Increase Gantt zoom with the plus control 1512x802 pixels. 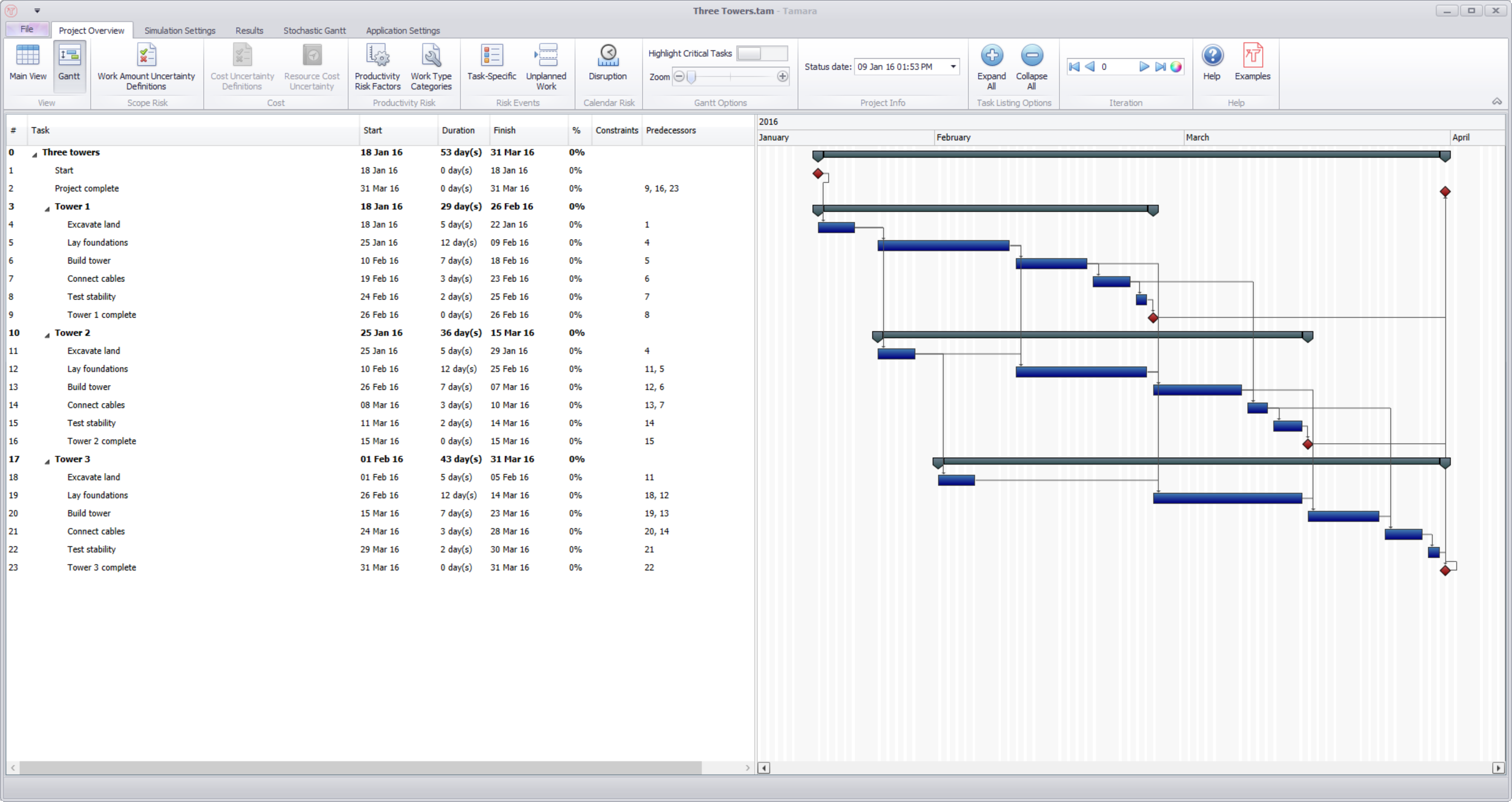[782, 76]
